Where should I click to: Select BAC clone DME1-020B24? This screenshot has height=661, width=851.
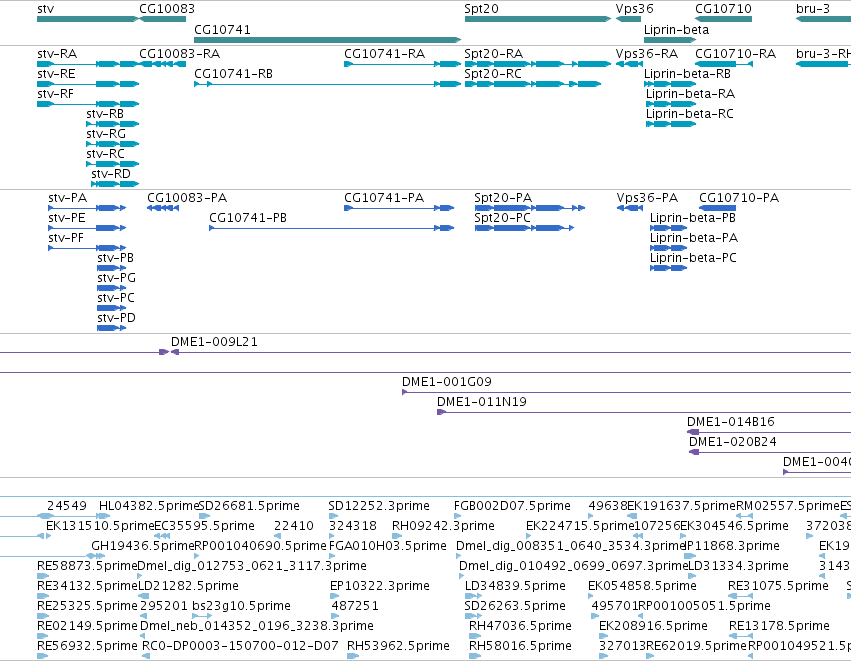pyautogui.click(x=770, y=453)
